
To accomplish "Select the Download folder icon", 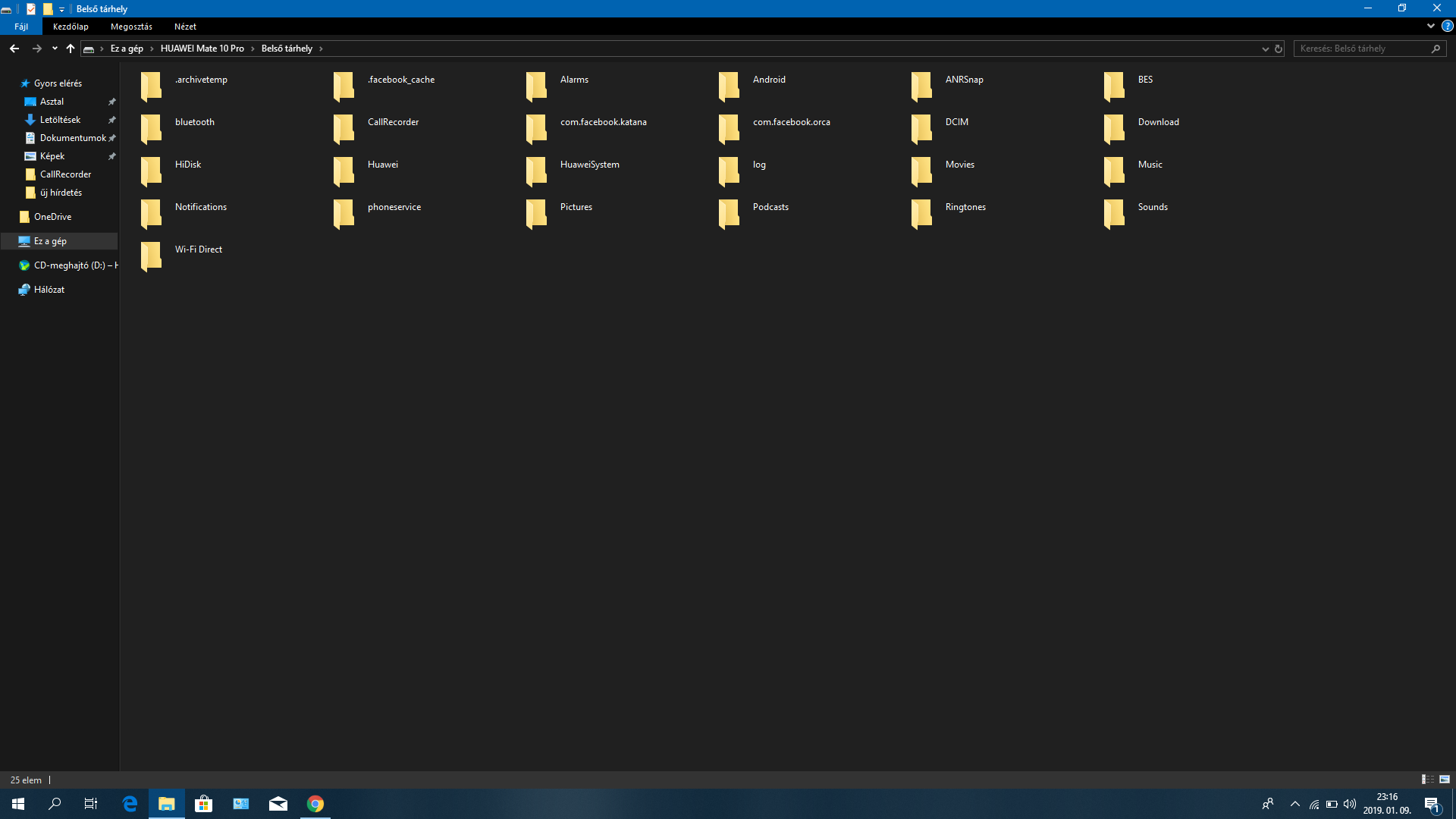I will tap(1114, 129).
